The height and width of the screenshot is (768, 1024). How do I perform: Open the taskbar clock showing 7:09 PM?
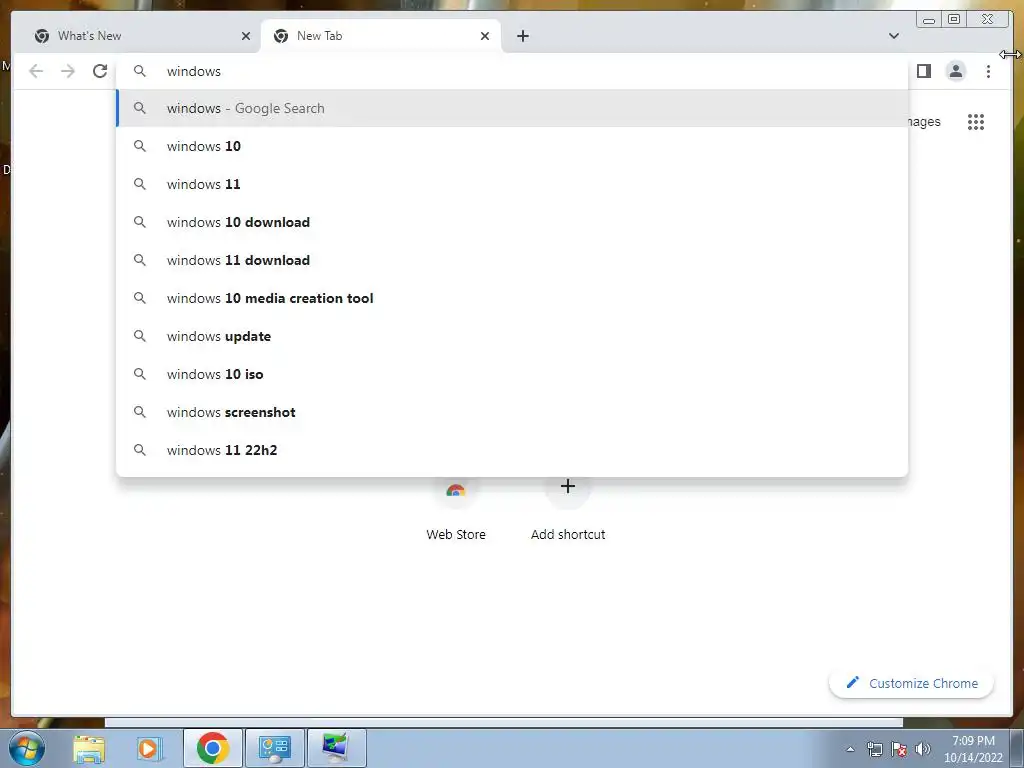tap(973, 749)
